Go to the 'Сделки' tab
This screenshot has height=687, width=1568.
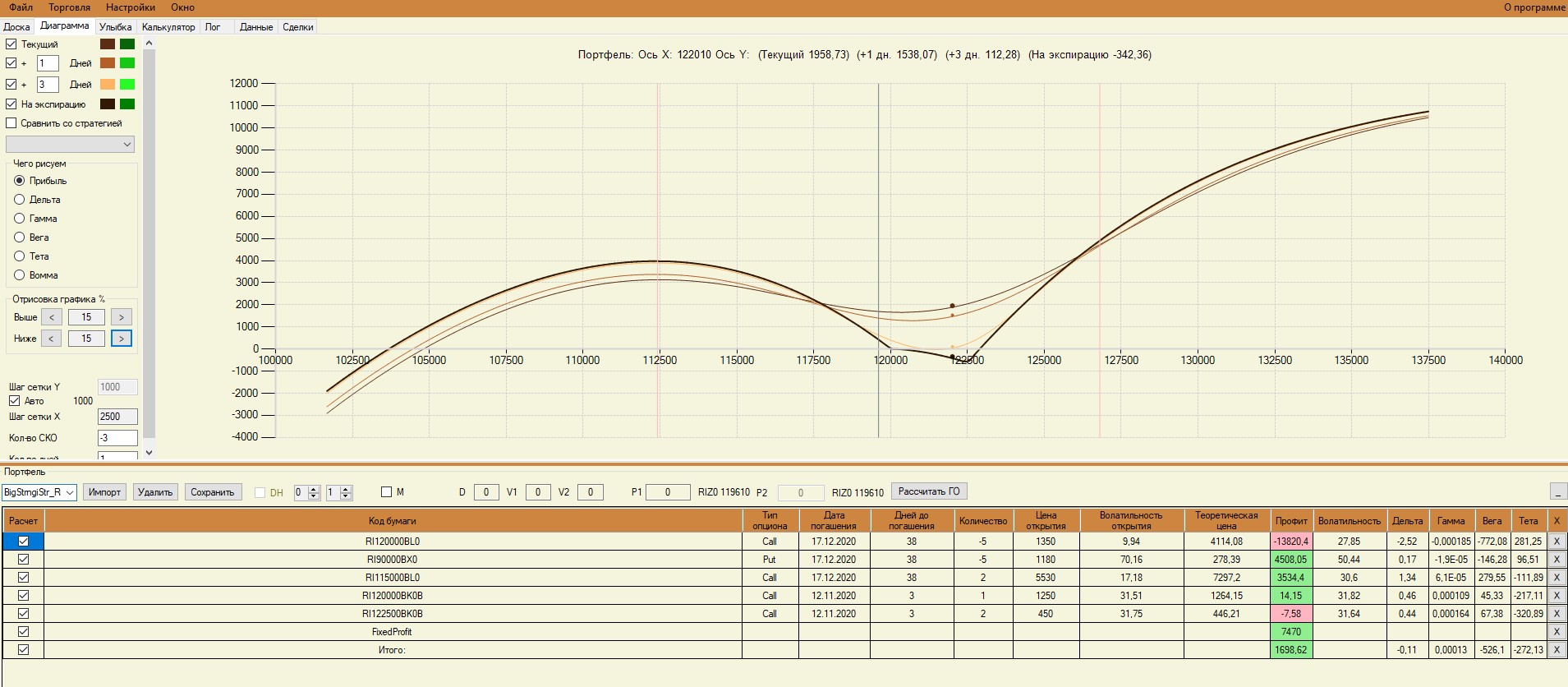(298, 27)
